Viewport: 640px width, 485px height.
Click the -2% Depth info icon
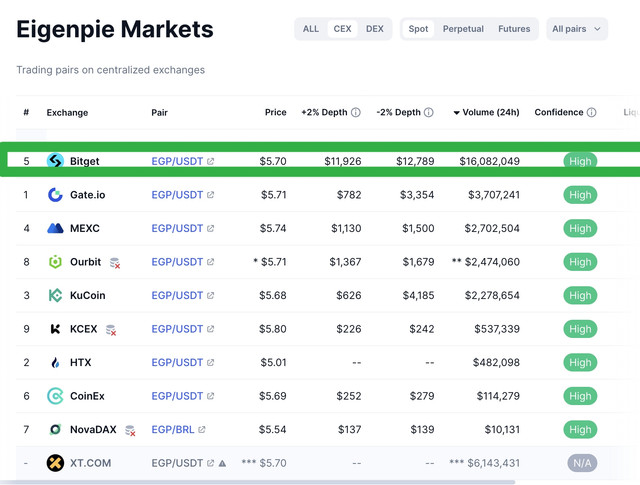click(x=429, y=112)
